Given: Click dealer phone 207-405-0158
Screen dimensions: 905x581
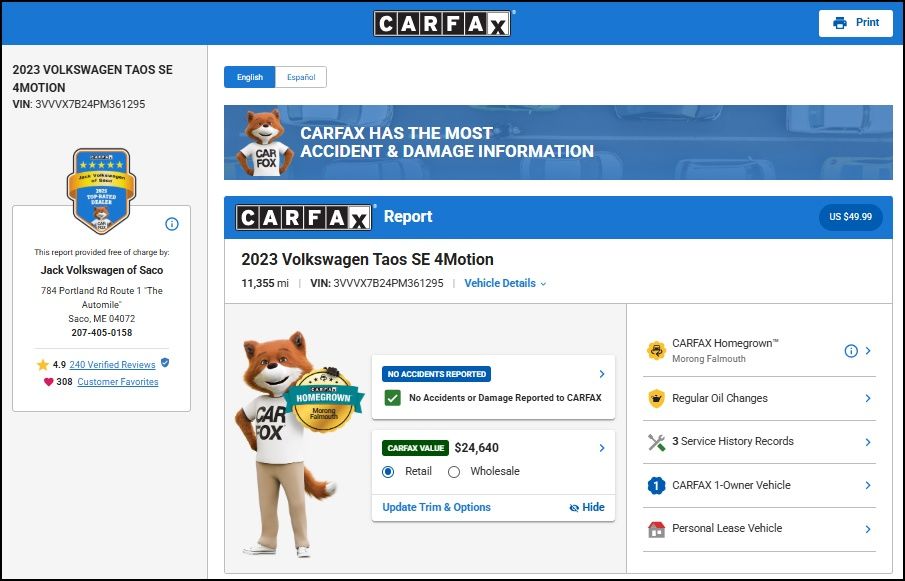Looking at the screenshot, I should 102,332.
